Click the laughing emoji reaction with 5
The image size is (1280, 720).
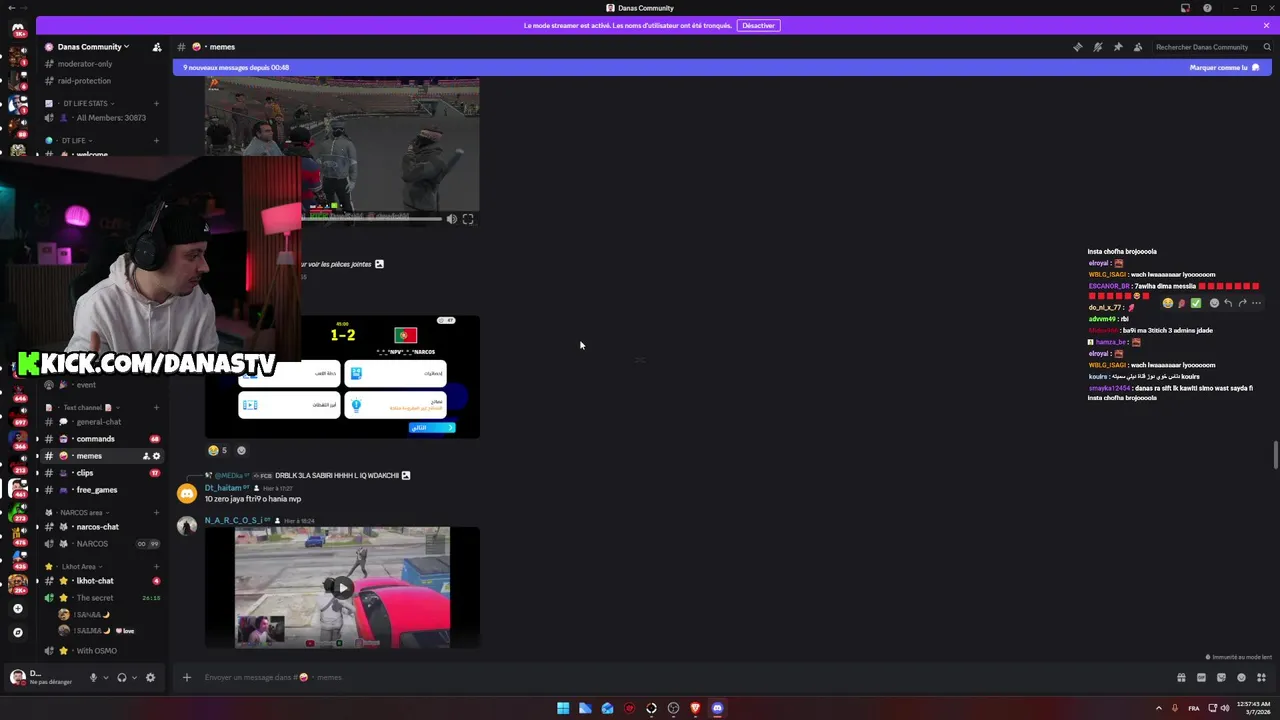pos(218,450)
